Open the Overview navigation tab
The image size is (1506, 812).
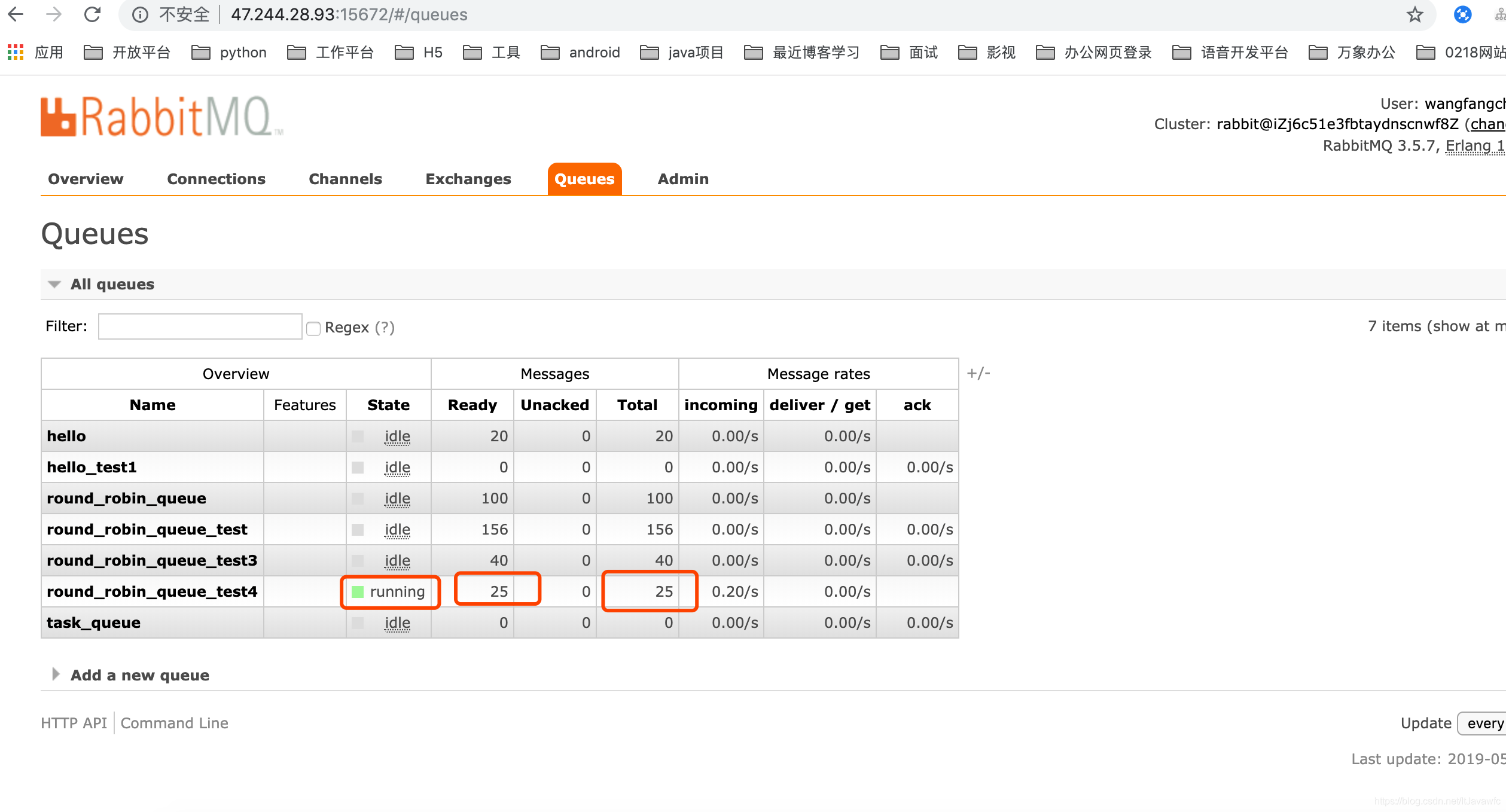85,178
